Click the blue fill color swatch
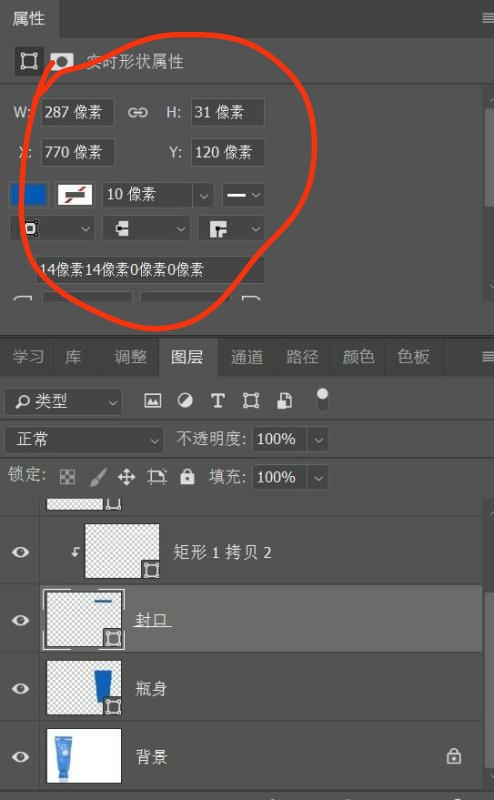Screen dimensions: 494x800 pos(29,195)
